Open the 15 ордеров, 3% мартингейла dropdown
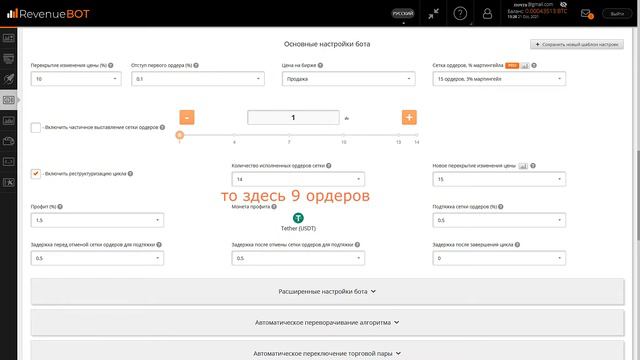This screenshot has width=640, height=360. pyautogui.click(x=499, y=79)
